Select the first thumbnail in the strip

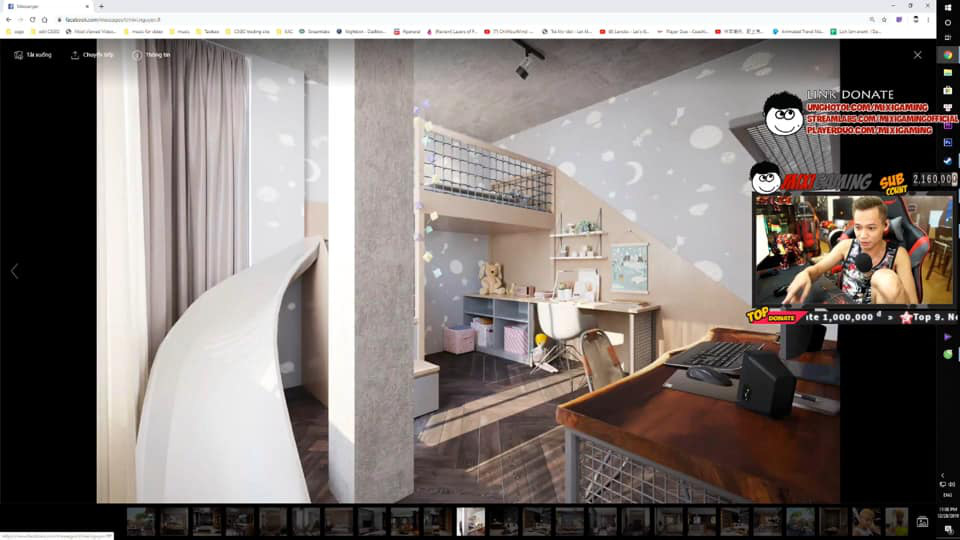pos(141,522)
